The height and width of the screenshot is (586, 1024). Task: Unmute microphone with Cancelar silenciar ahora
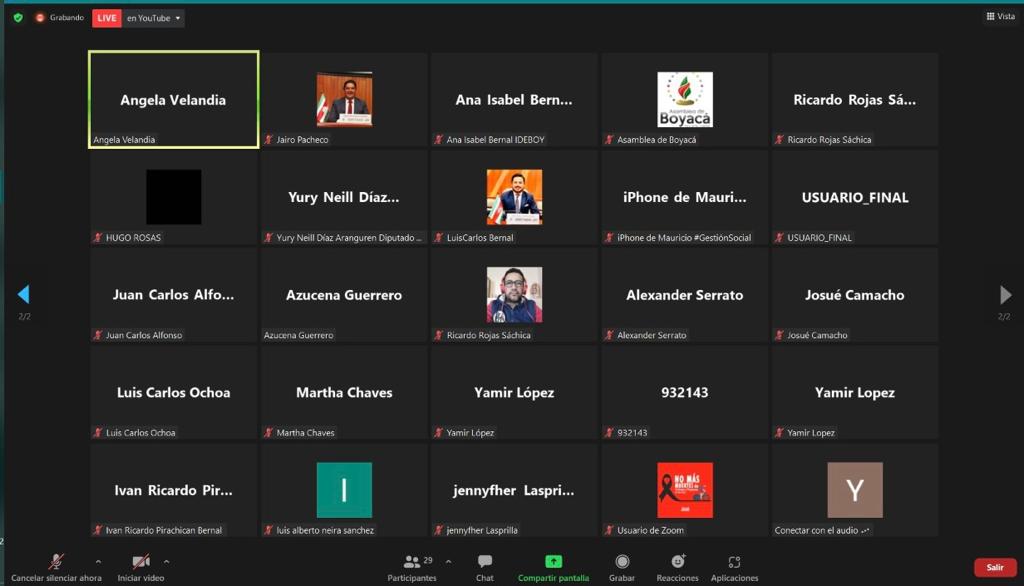[x=57, y=562]
